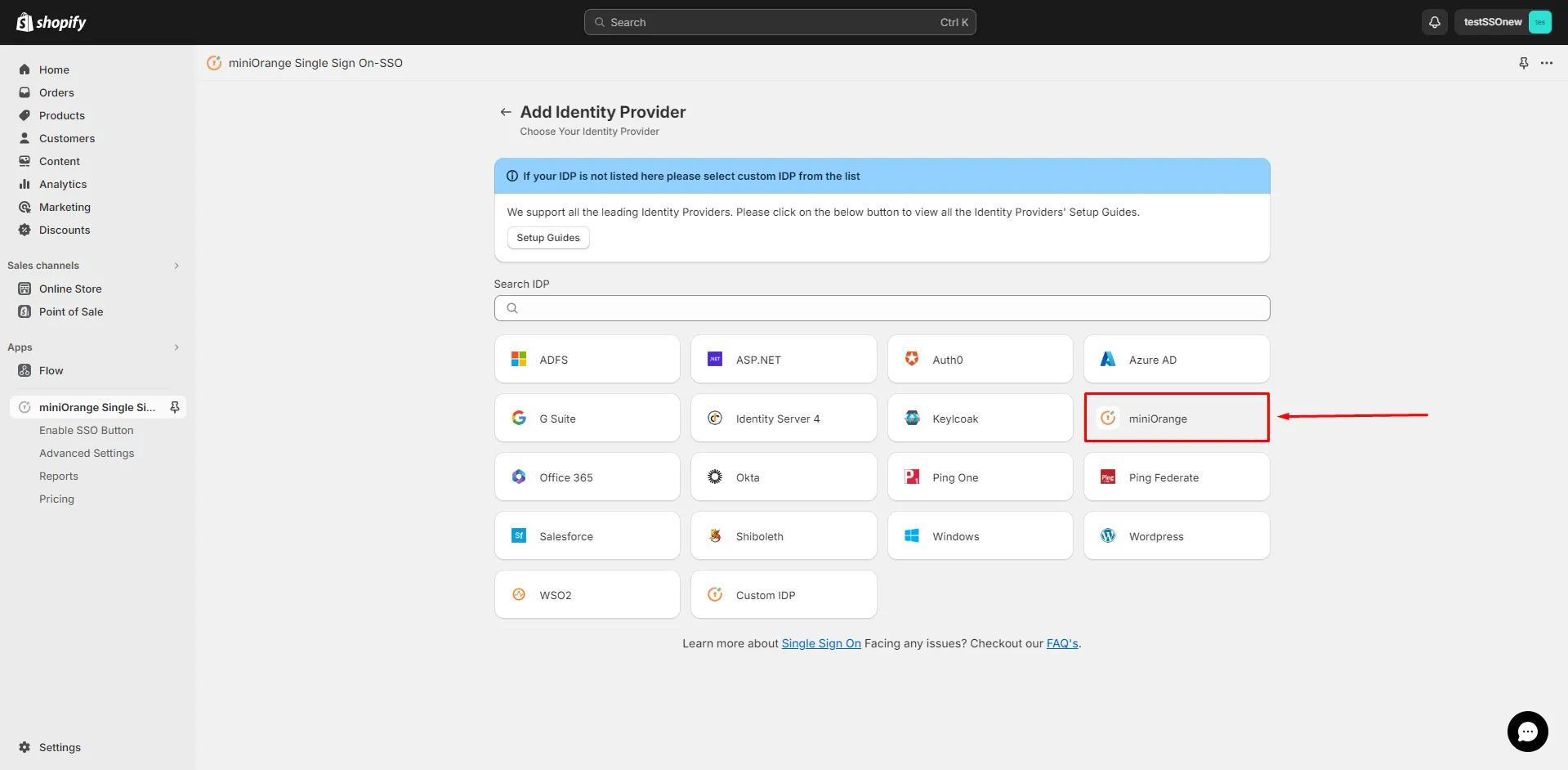Select the Wordpress identity provider

[x=1177, y=535]
